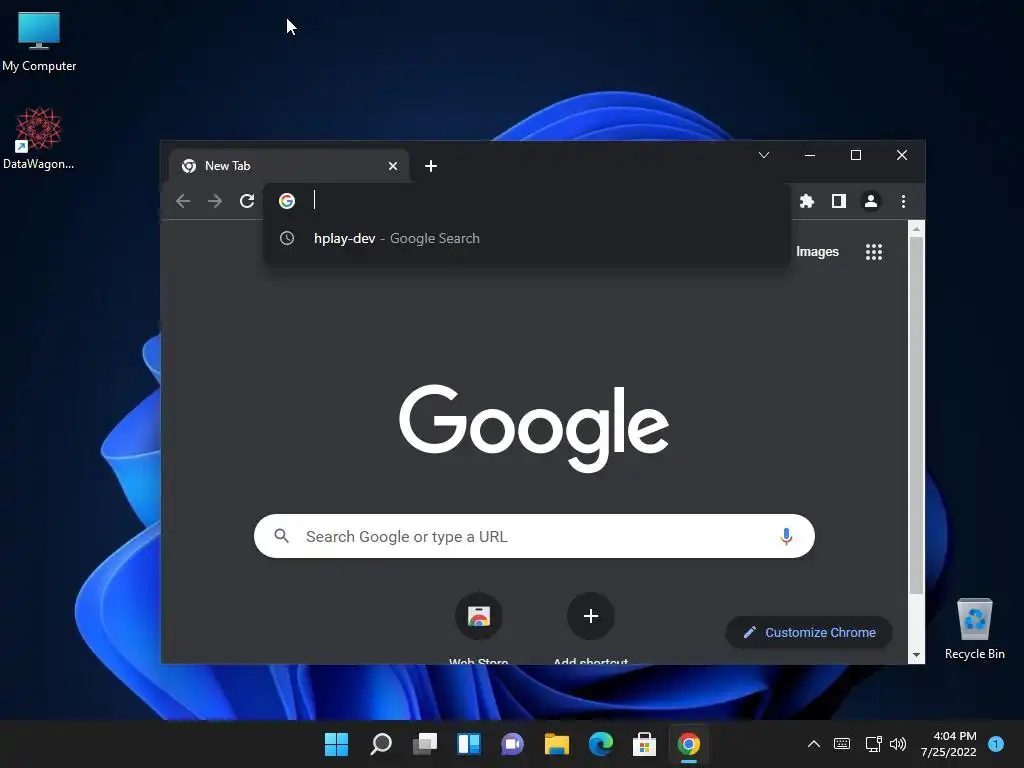
Task: Open File Explorer from taskbar
Action: pos(557,744)
